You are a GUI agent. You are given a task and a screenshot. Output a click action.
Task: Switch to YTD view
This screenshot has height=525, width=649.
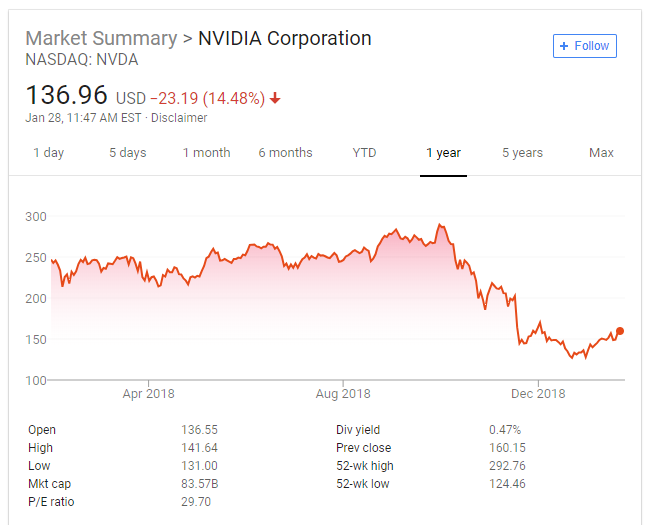(364, 153)
